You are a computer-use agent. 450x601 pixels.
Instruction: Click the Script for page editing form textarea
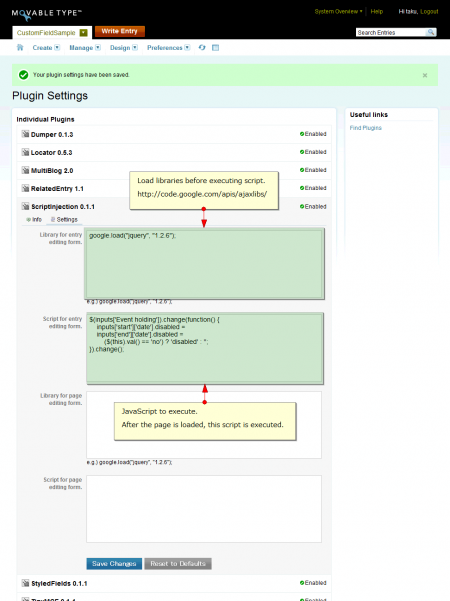coord(204,509)
